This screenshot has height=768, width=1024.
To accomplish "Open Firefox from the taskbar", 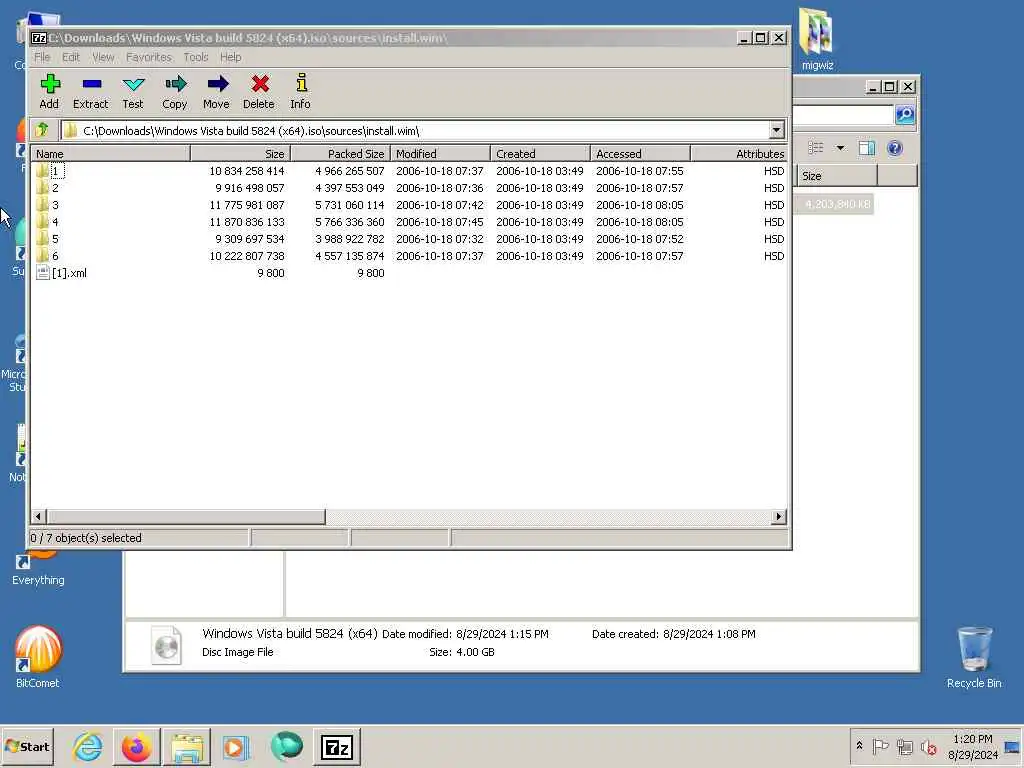I will (136, 746).
